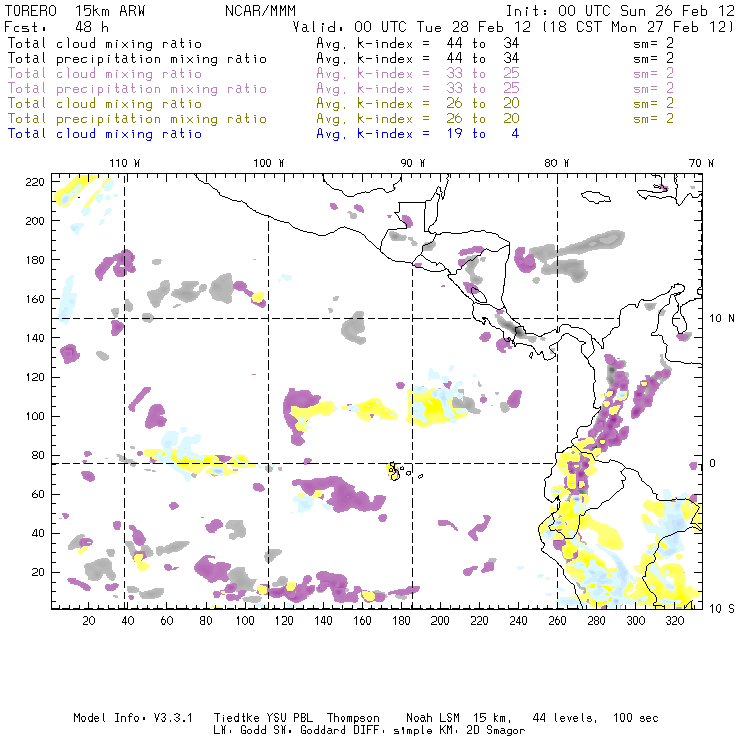
Task: Select the "NCAR/MMM" header label
Action: 260,11
